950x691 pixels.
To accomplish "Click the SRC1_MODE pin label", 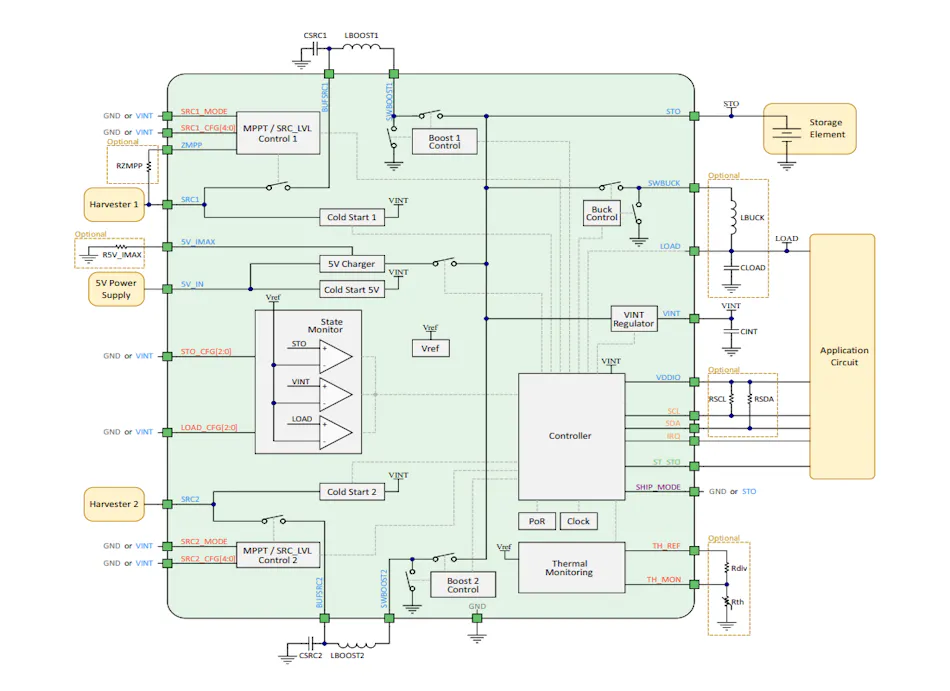I will click(204, 111).
